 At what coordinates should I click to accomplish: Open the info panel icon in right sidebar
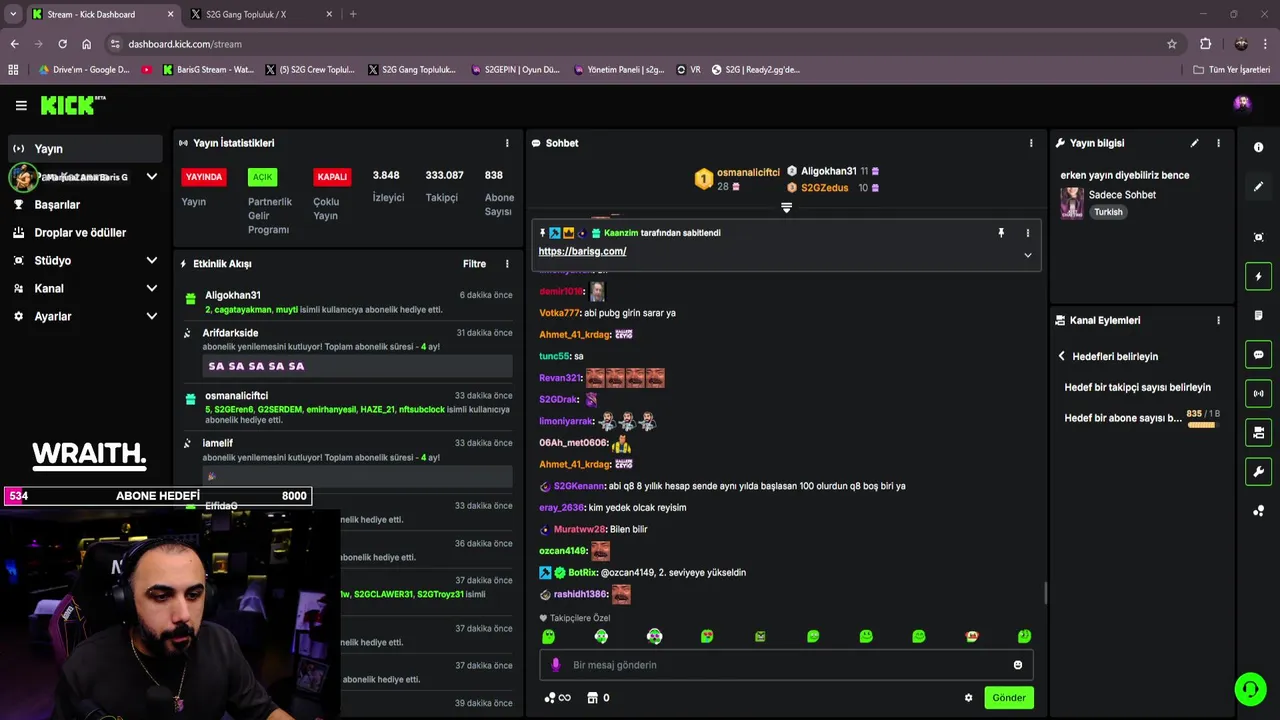(1258, 147)
